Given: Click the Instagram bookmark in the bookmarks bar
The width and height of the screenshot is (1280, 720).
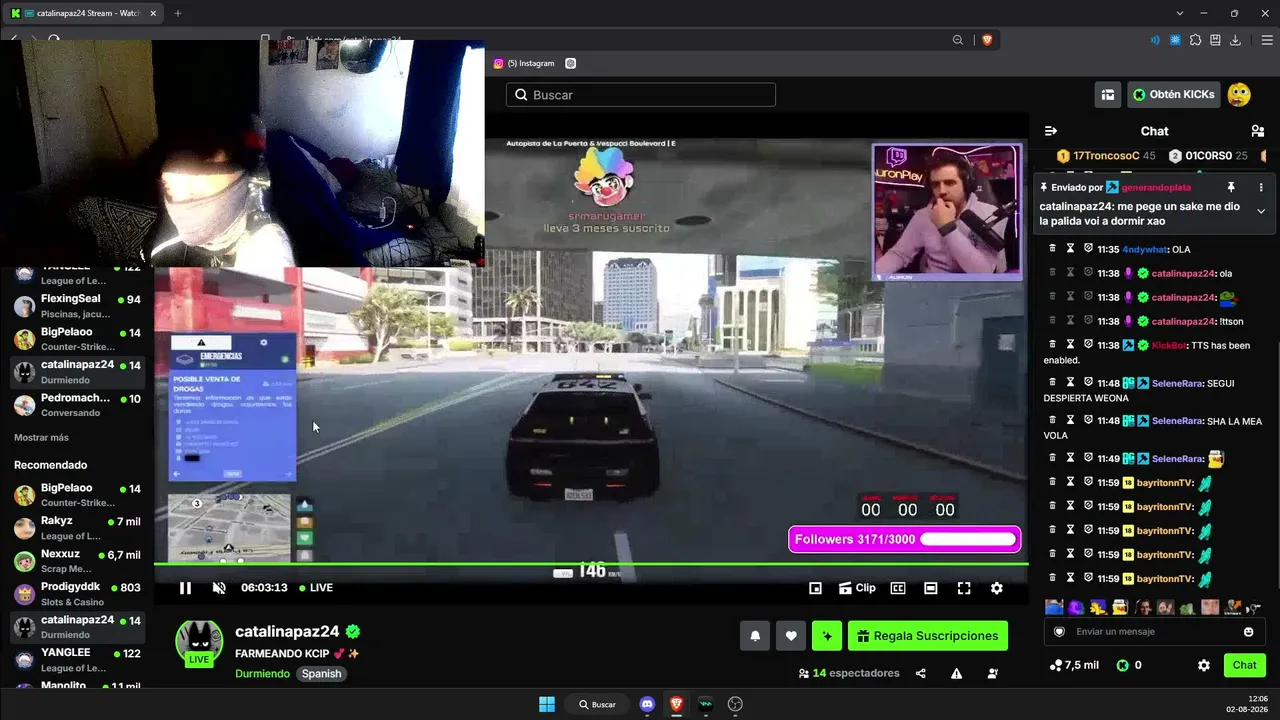Looking at the screenshot, I should (x=524, y=63).
